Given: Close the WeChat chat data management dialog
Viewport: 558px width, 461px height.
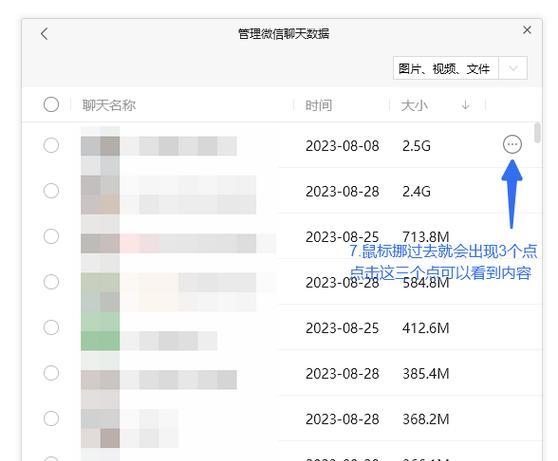Looking at the screenshot, I should coord(527,30).
